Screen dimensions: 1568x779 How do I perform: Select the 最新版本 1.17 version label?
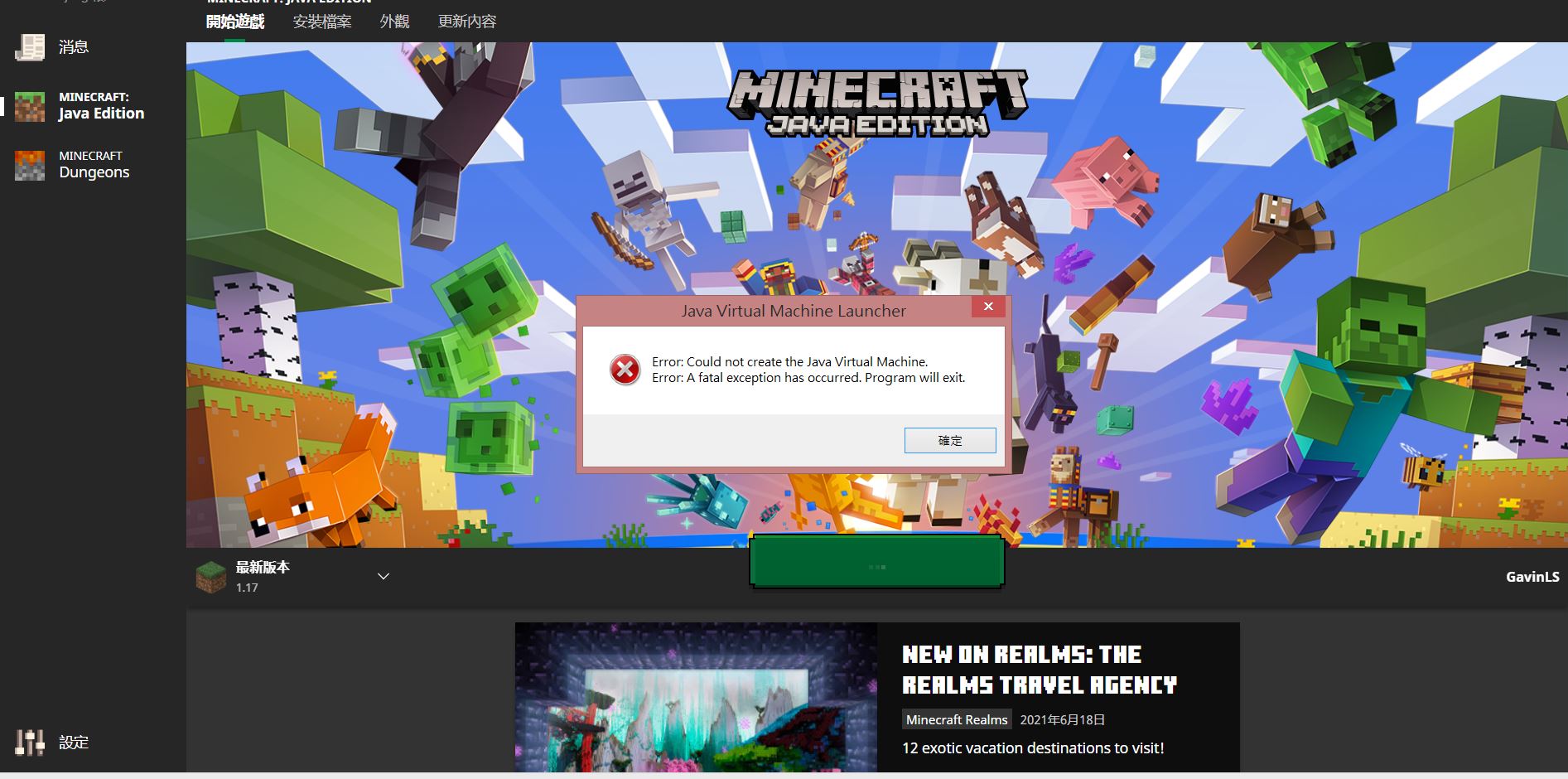tap(263, 577)
